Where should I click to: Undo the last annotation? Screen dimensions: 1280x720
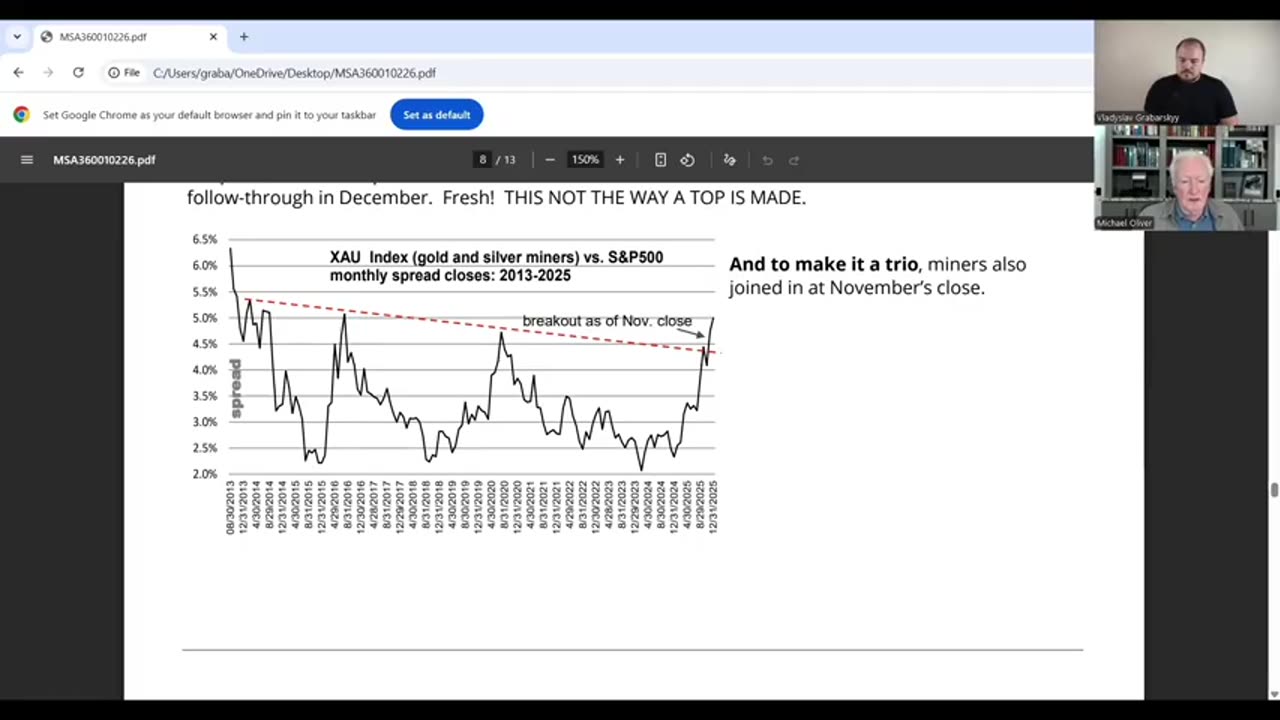[767, 160]
